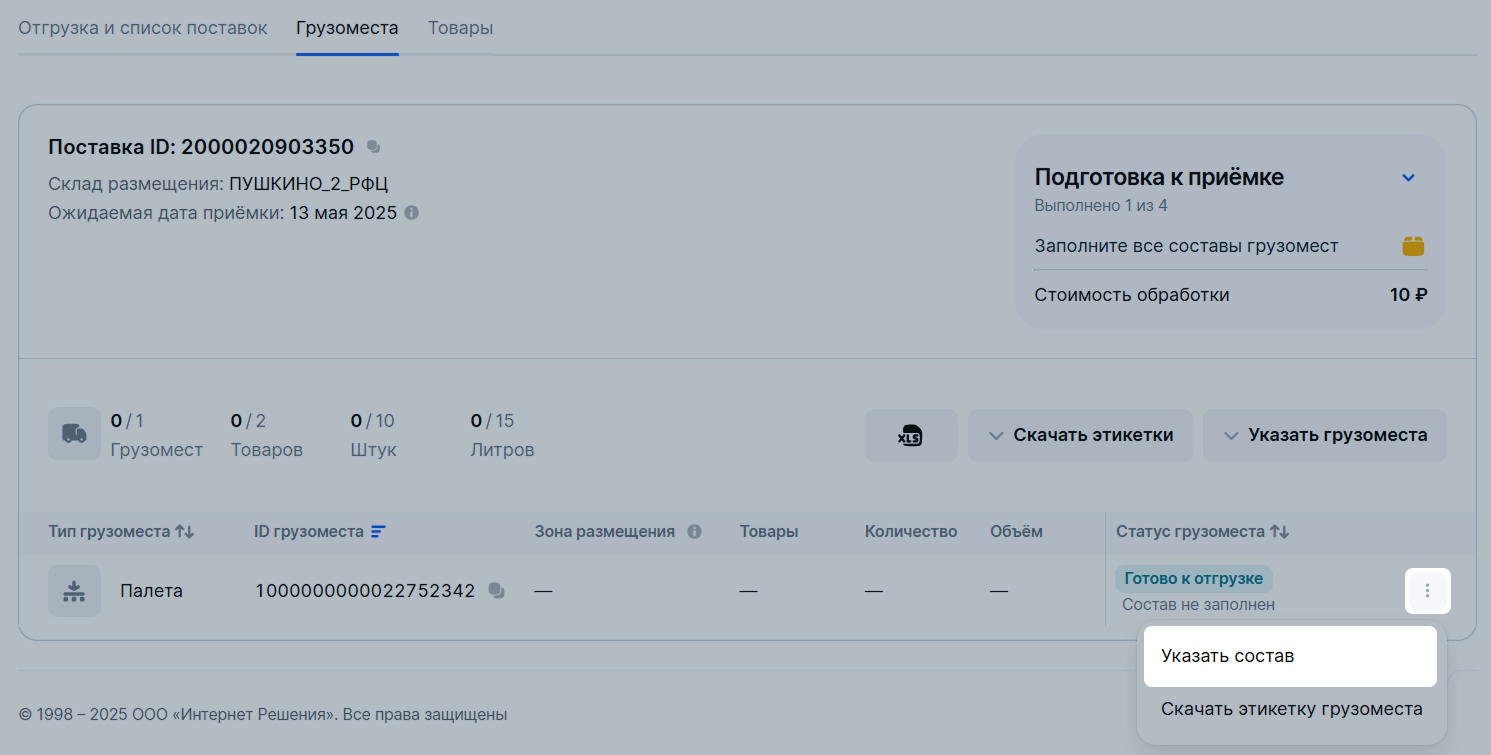1491x755 pixels.
Task: Click the 0 / 2 Товаров counter
Action: tap(266, 435)
